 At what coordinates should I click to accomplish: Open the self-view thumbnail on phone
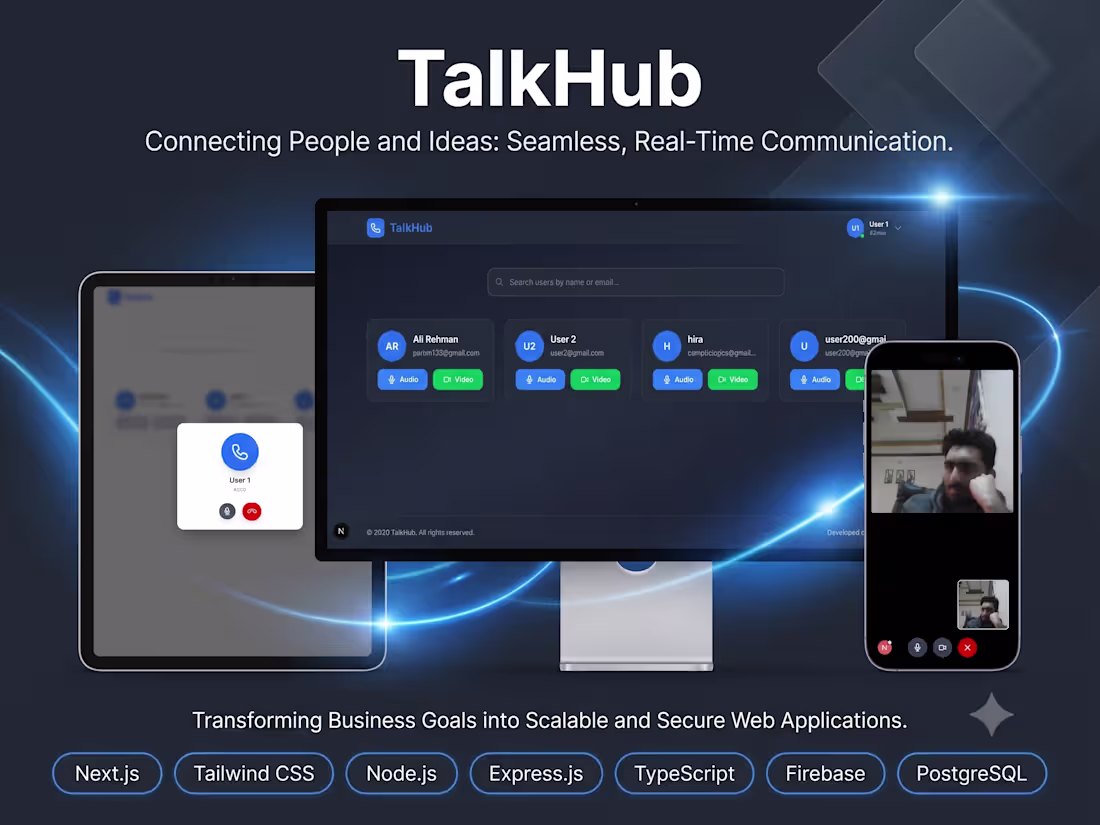coord(983,604)
